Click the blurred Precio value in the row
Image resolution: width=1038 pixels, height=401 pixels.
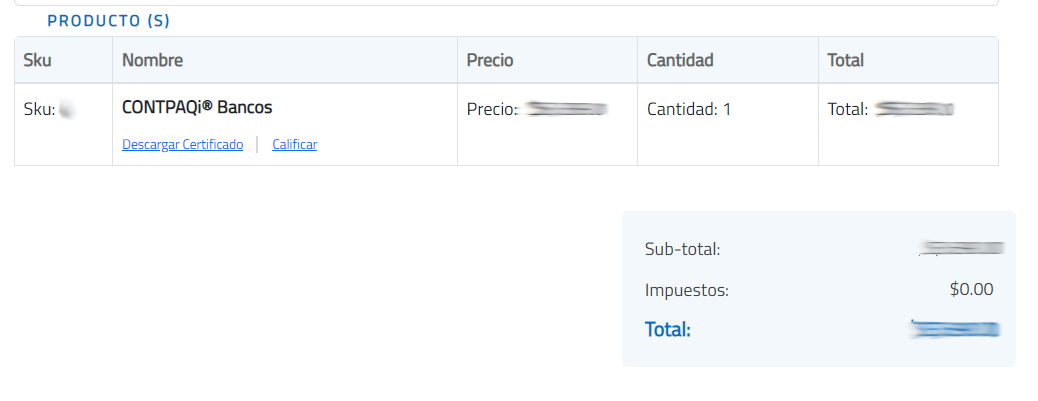[566, 109]
